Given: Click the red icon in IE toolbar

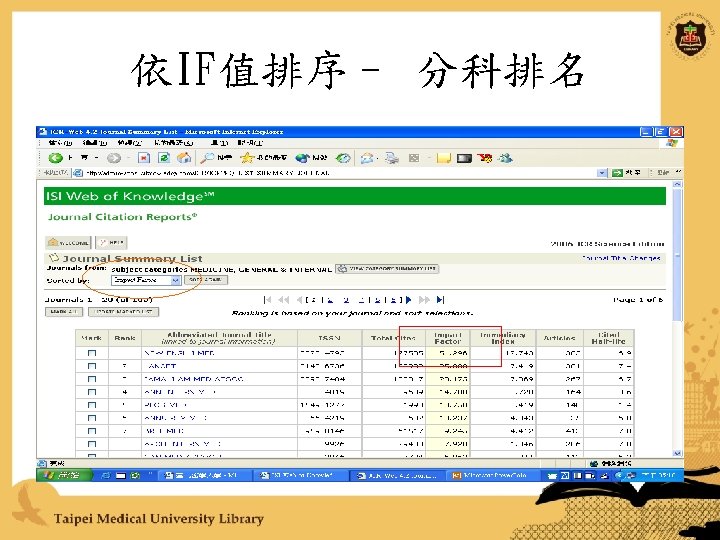Looking at the screenshot, I should 484,158.
